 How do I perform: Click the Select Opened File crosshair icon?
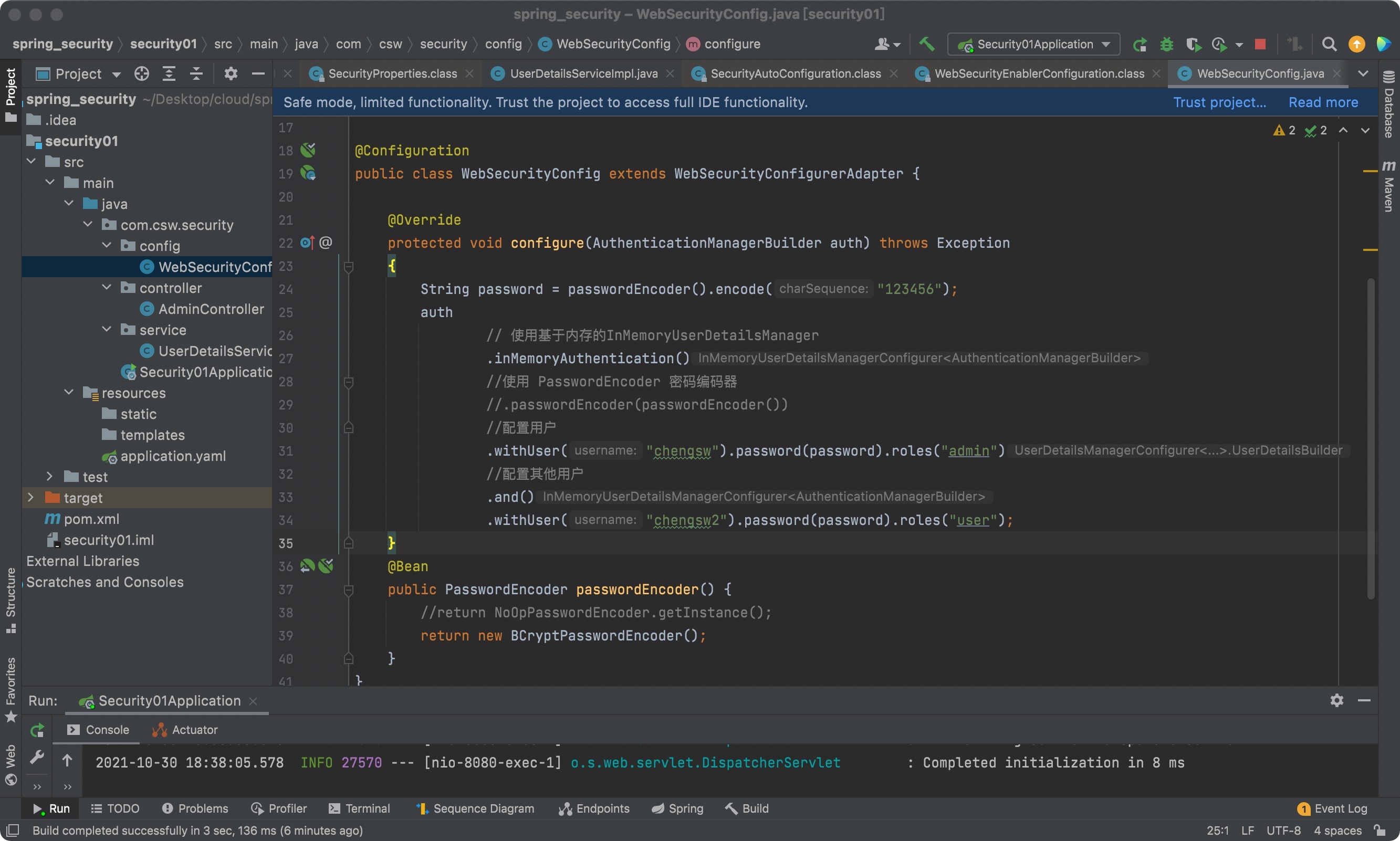(x=142, y=73)
